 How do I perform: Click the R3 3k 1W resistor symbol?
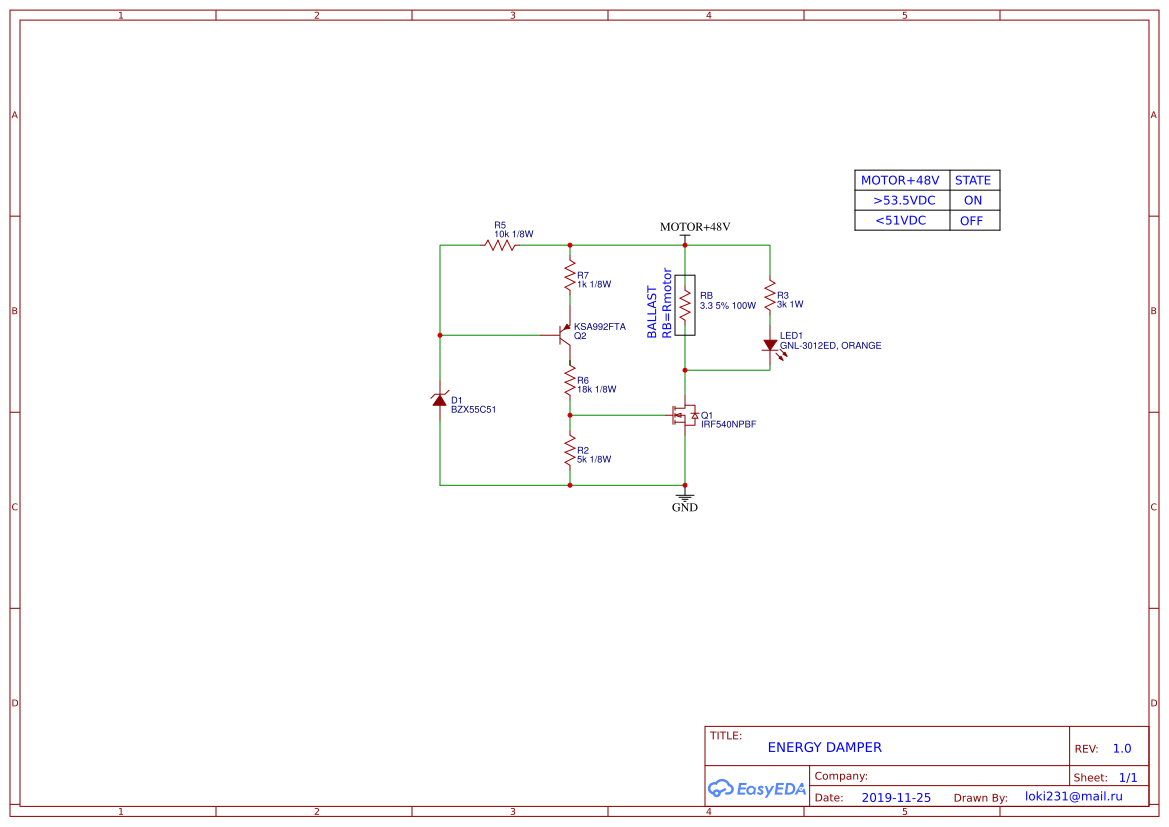[x=770, y=296]
